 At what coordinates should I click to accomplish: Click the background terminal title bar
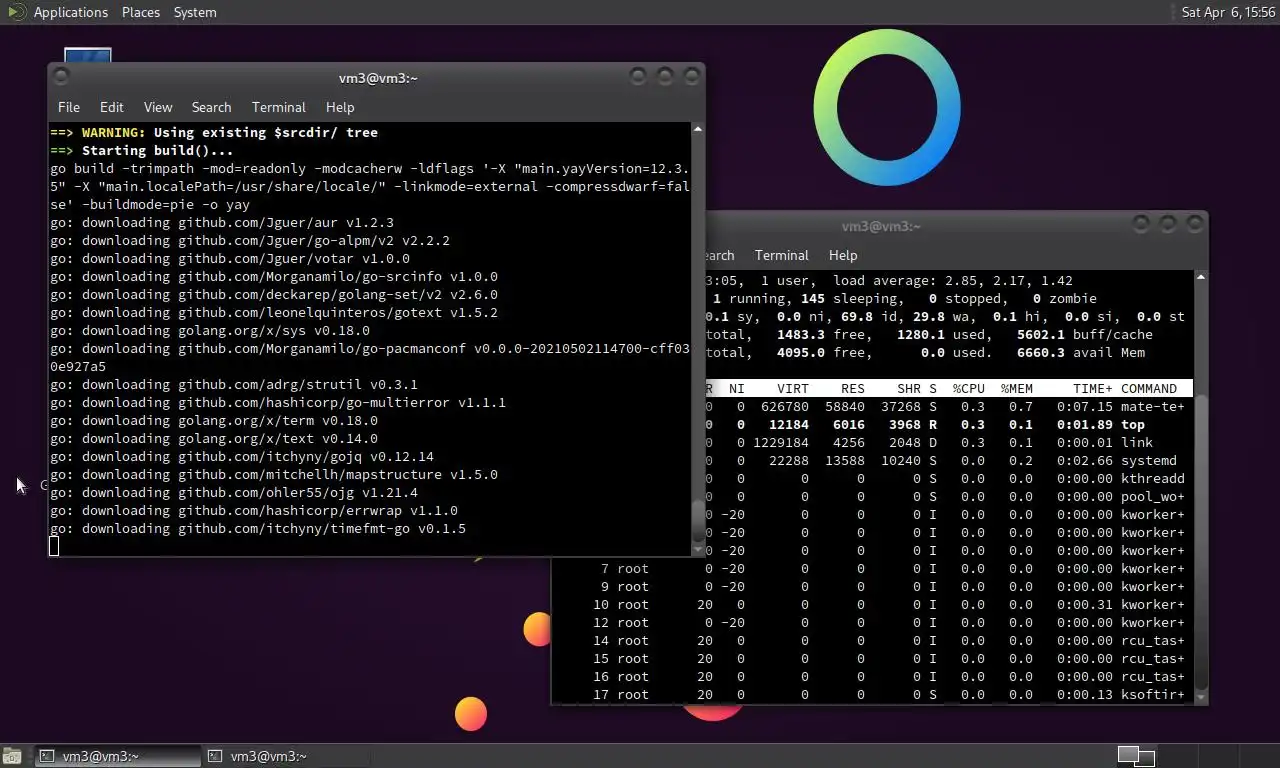[881, 226]
